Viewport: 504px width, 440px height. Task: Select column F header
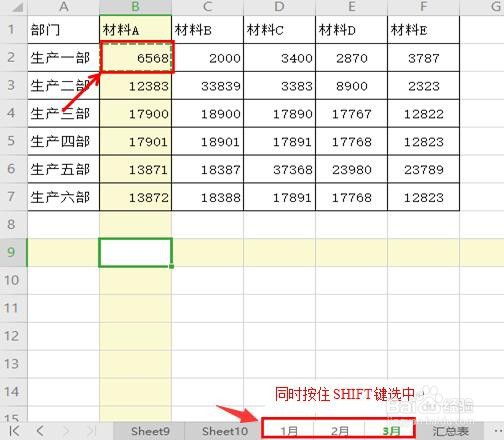point(423,7)
